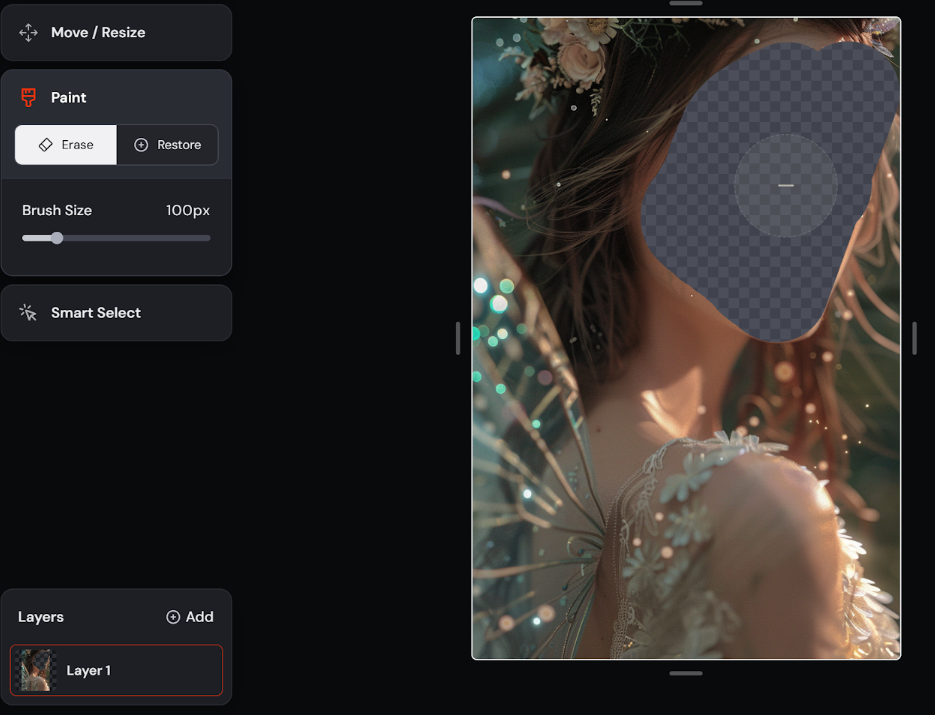
Task: Switch paint mode to Restore
Action: pyautogui.click(x=168, y=145)
